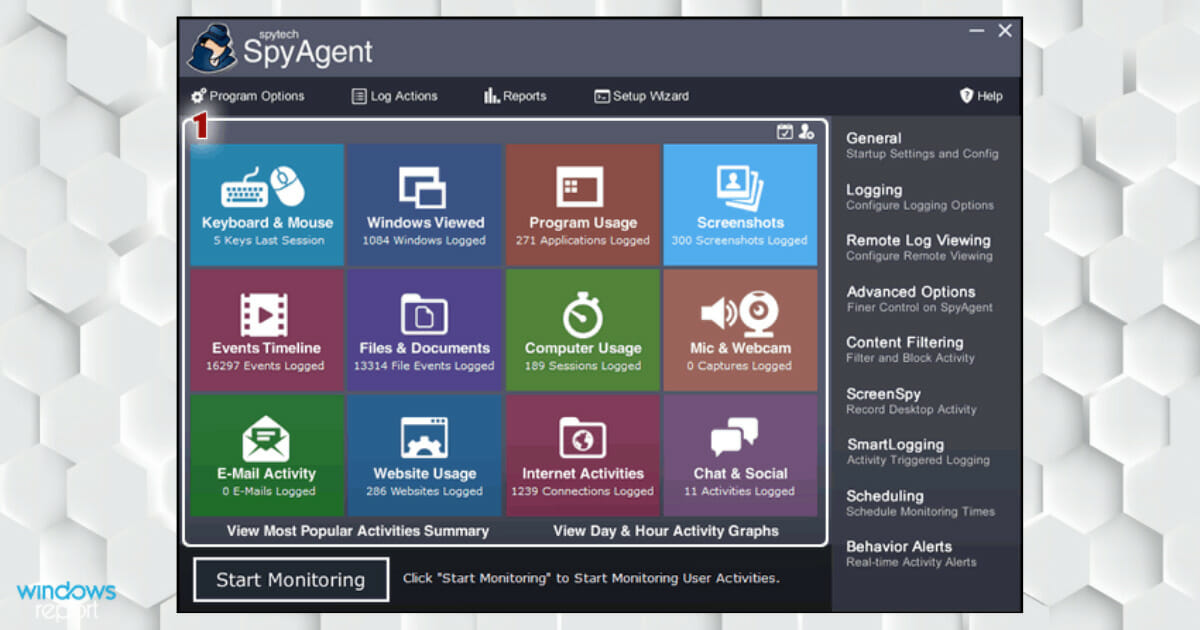
Task: Open the Internet Activities tile
Action: click(x=583, y=455)
